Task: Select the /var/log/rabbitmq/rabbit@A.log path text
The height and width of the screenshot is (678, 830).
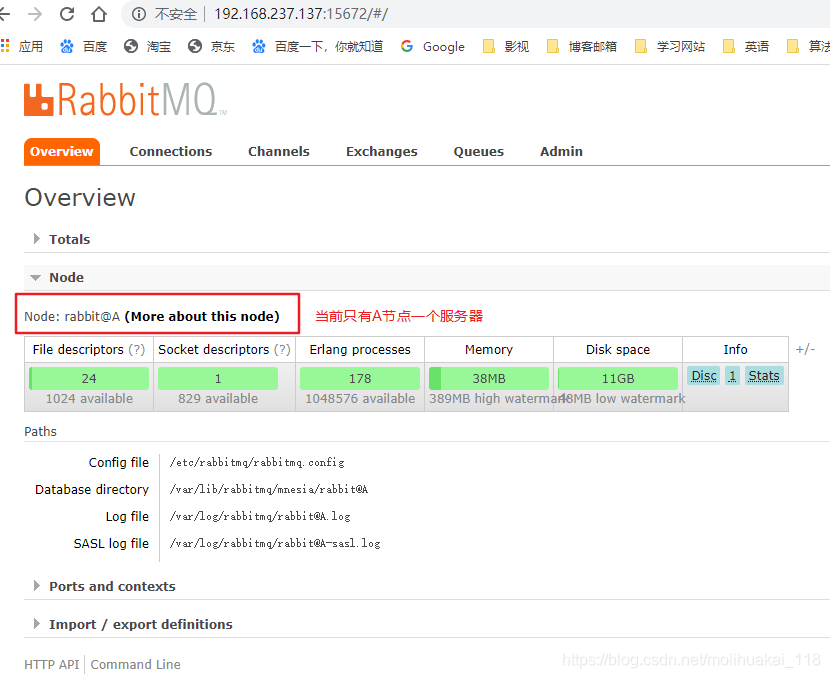Action: tap(260, 517)
